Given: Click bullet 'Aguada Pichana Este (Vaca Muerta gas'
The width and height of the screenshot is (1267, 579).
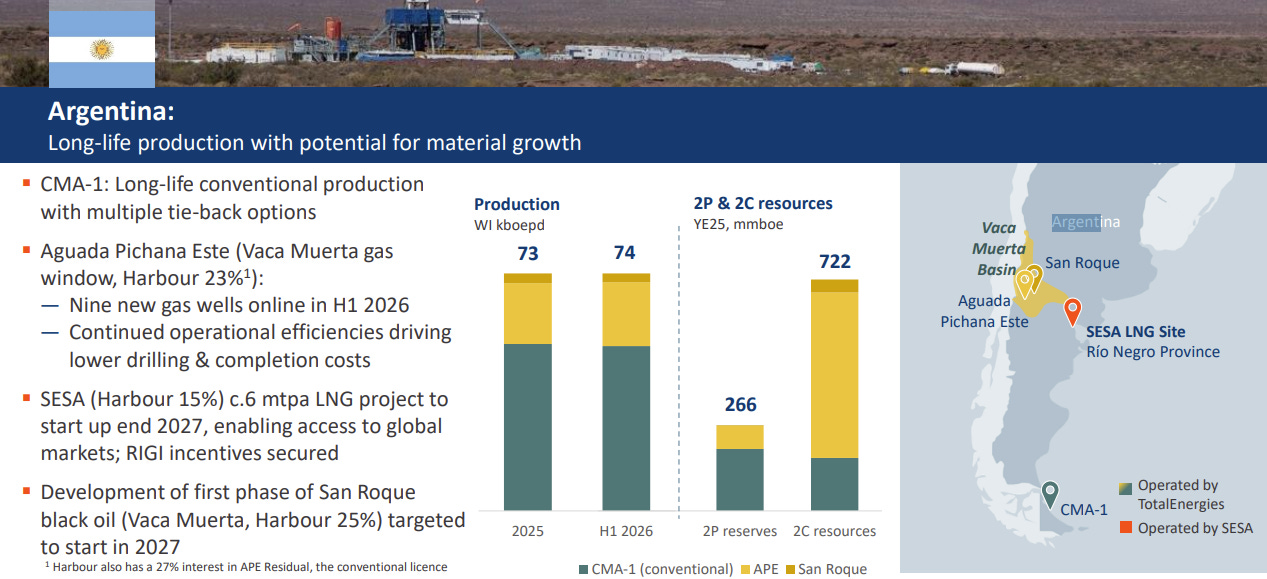Looking at the screenshot, I should click(234, 250).
